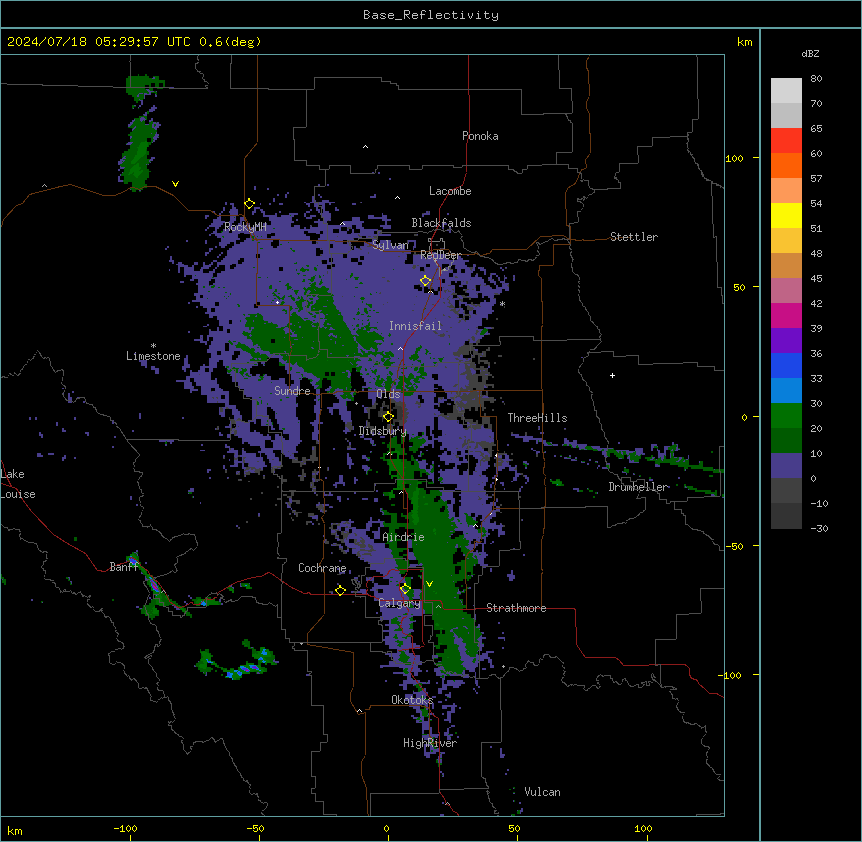Select the Blackfalds map label
Image resolution: width=862 pixels, height=842 pixels.
(x=441, y=223)
